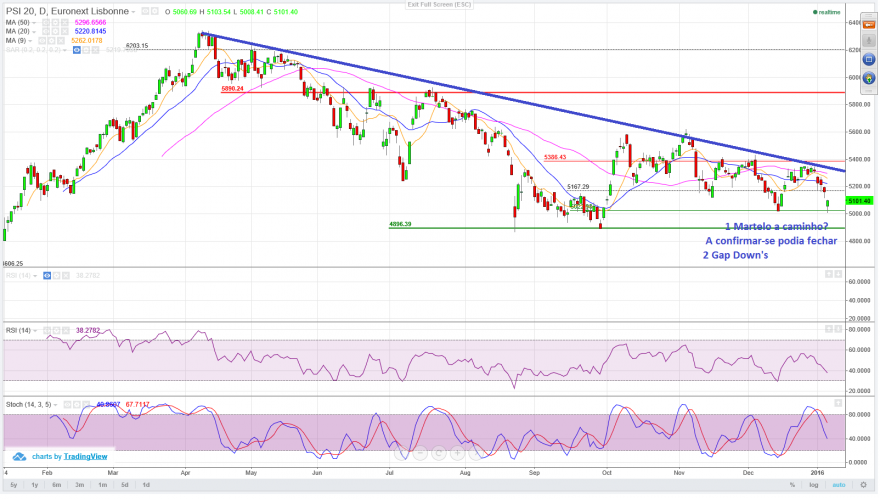
Task: Select the 1d time range
Action: click(x=146, y=486)
